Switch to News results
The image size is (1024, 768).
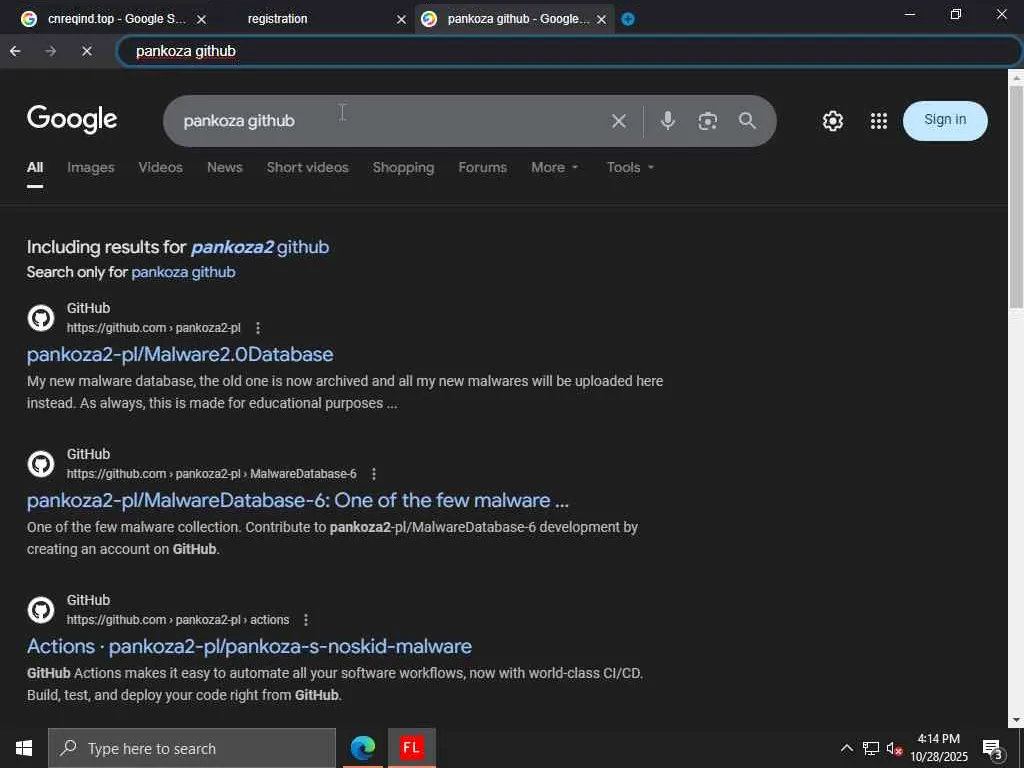point(225,168)
